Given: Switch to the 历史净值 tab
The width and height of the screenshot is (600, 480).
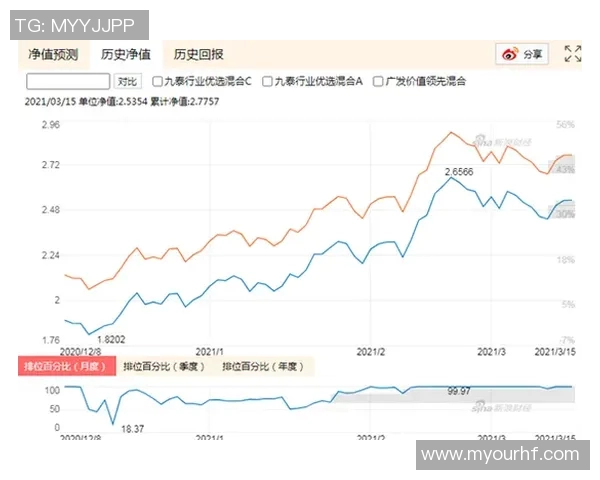Looking at the screenshot, I should [126, 55].
